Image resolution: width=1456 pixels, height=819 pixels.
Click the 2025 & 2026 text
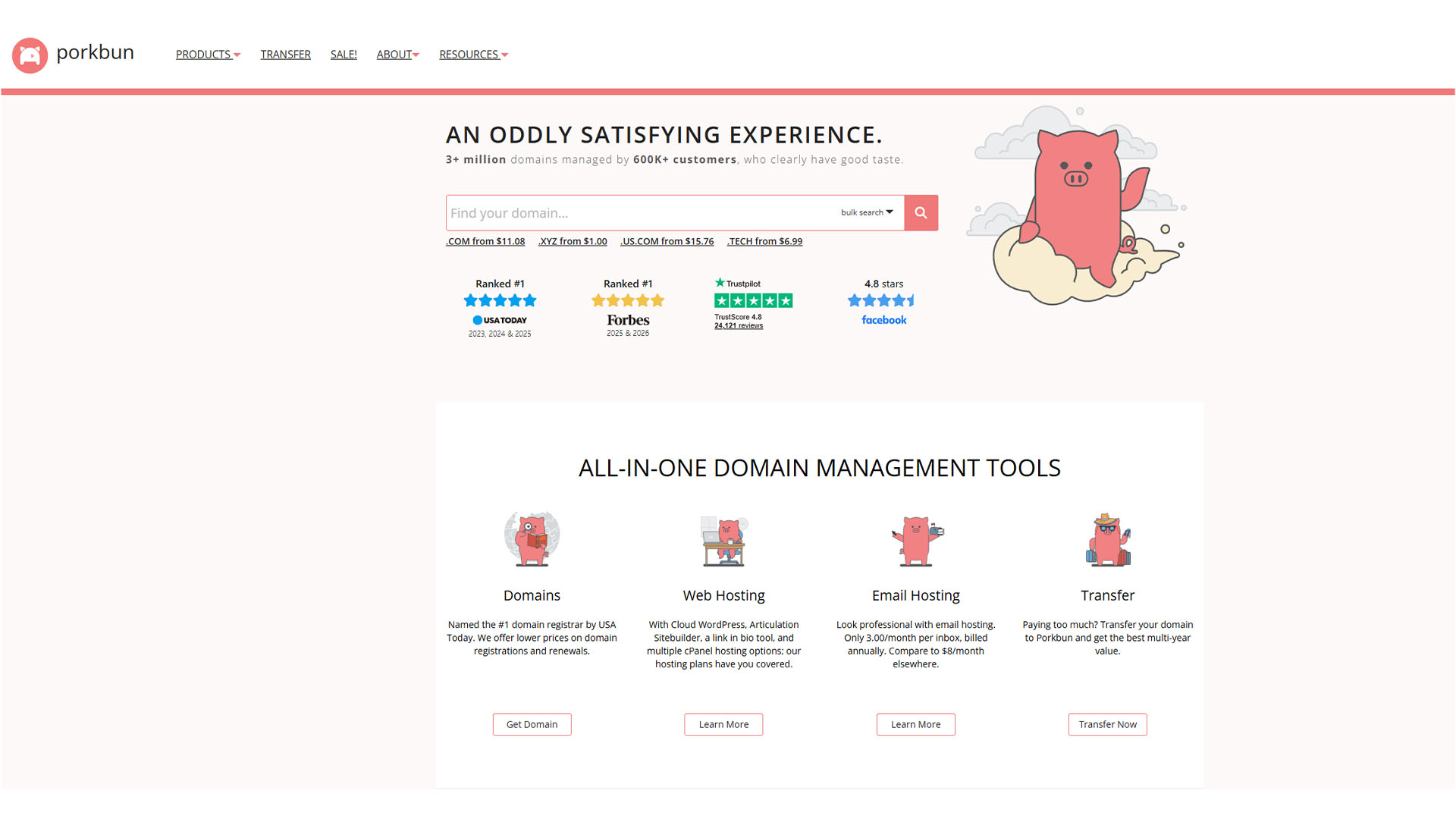[628, 334]
